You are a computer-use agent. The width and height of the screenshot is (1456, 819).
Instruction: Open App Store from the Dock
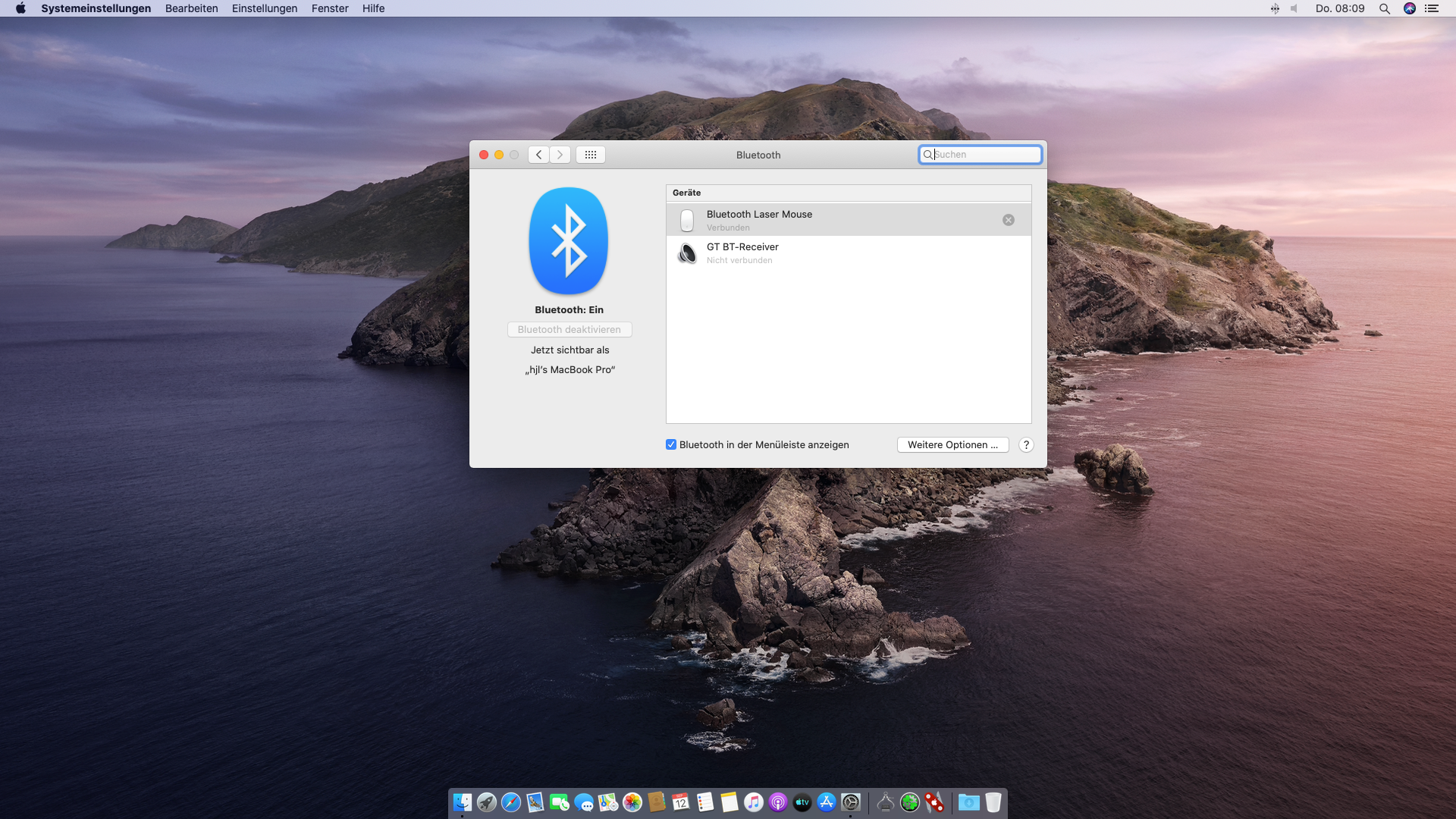pos(827,802)
